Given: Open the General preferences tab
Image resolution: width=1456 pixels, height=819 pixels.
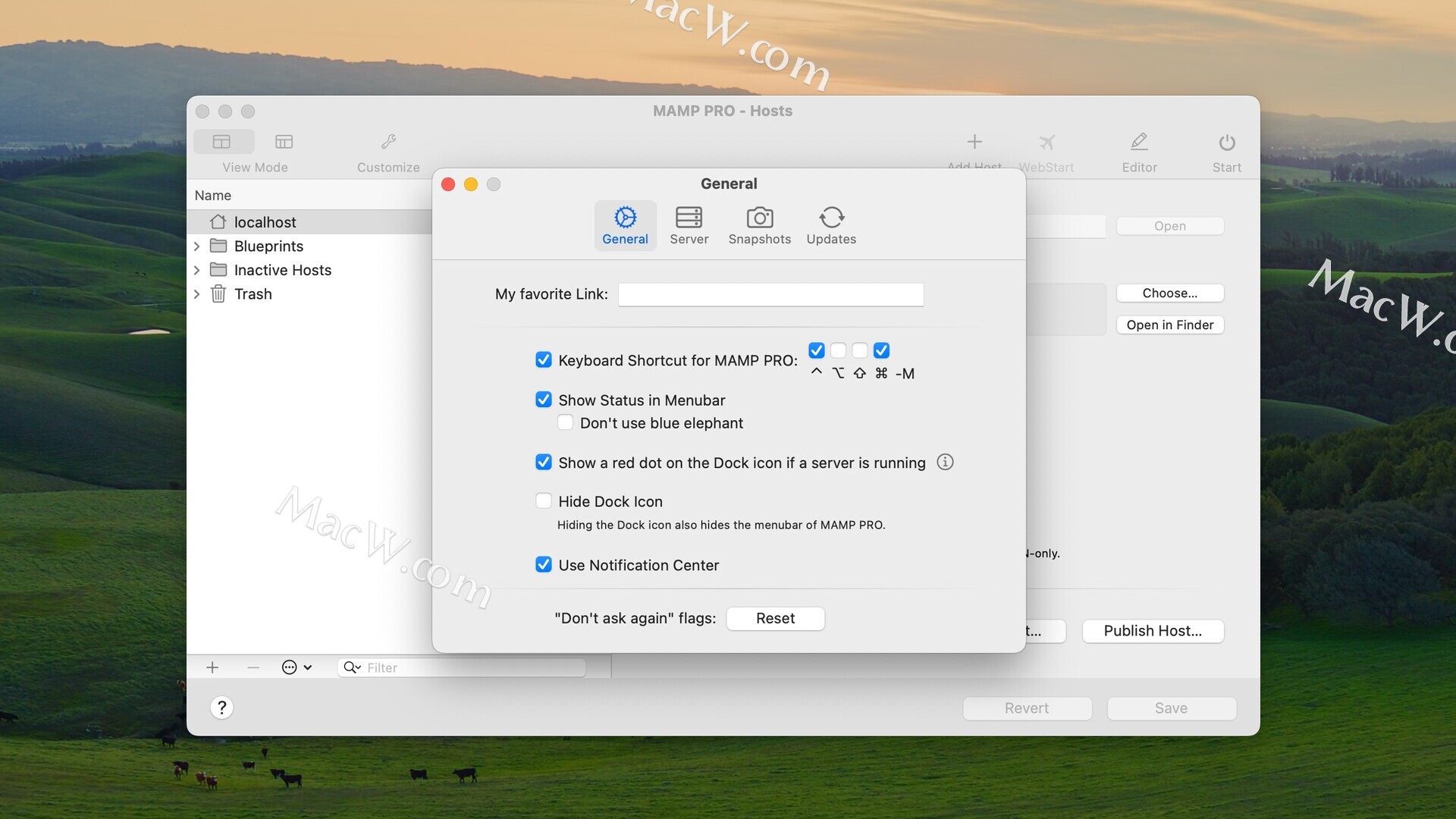Looking at the screenshot, I should click(625, 225).
